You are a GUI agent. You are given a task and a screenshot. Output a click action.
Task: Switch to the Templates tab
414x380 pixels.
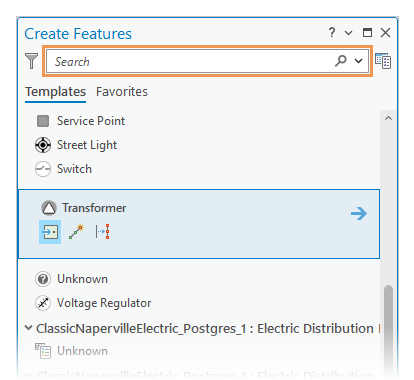[56, 92]
